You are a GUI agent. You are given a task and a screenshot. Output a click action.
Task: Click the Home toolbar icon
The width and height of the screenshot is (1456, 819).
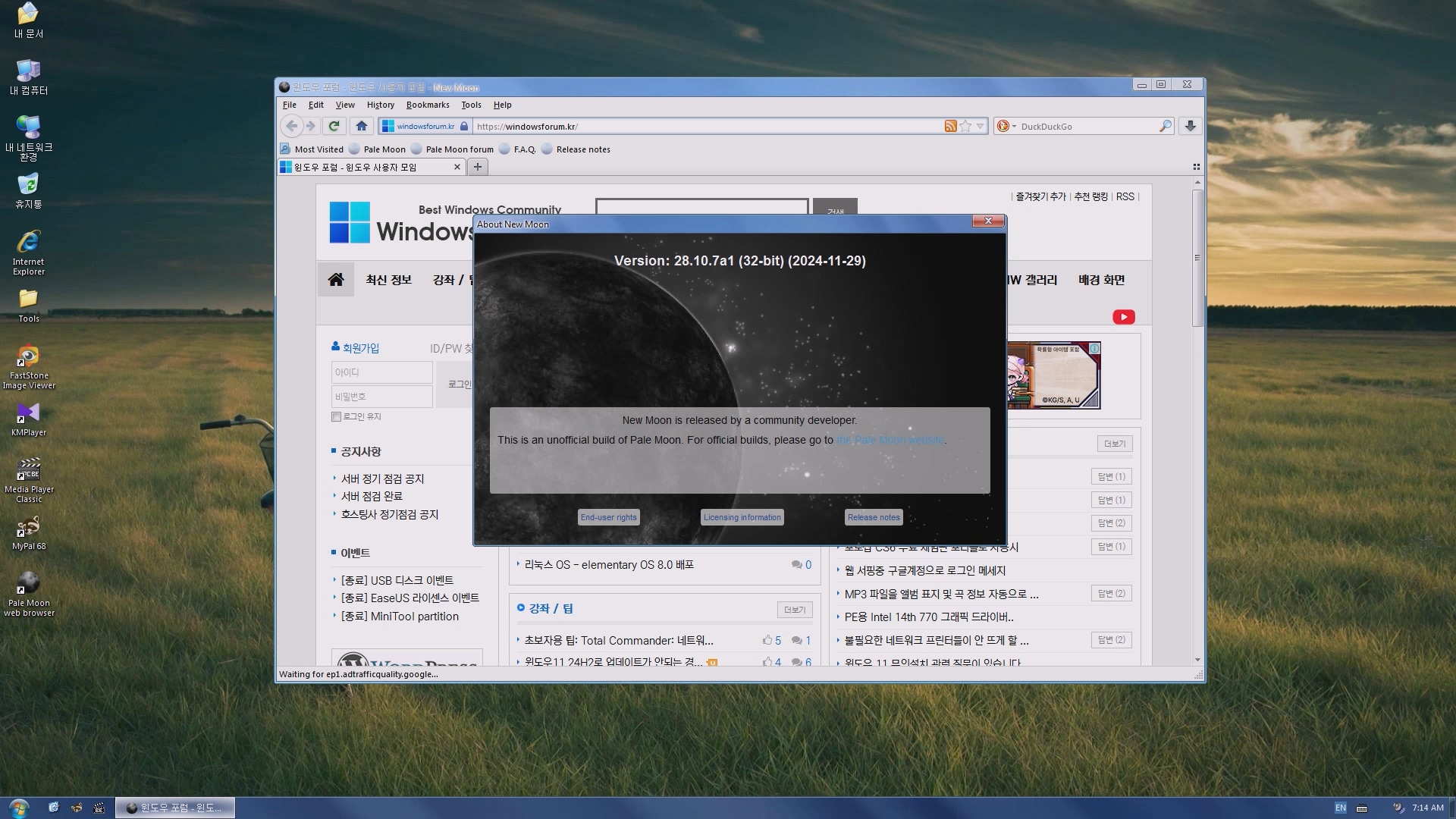coord(362,126)
